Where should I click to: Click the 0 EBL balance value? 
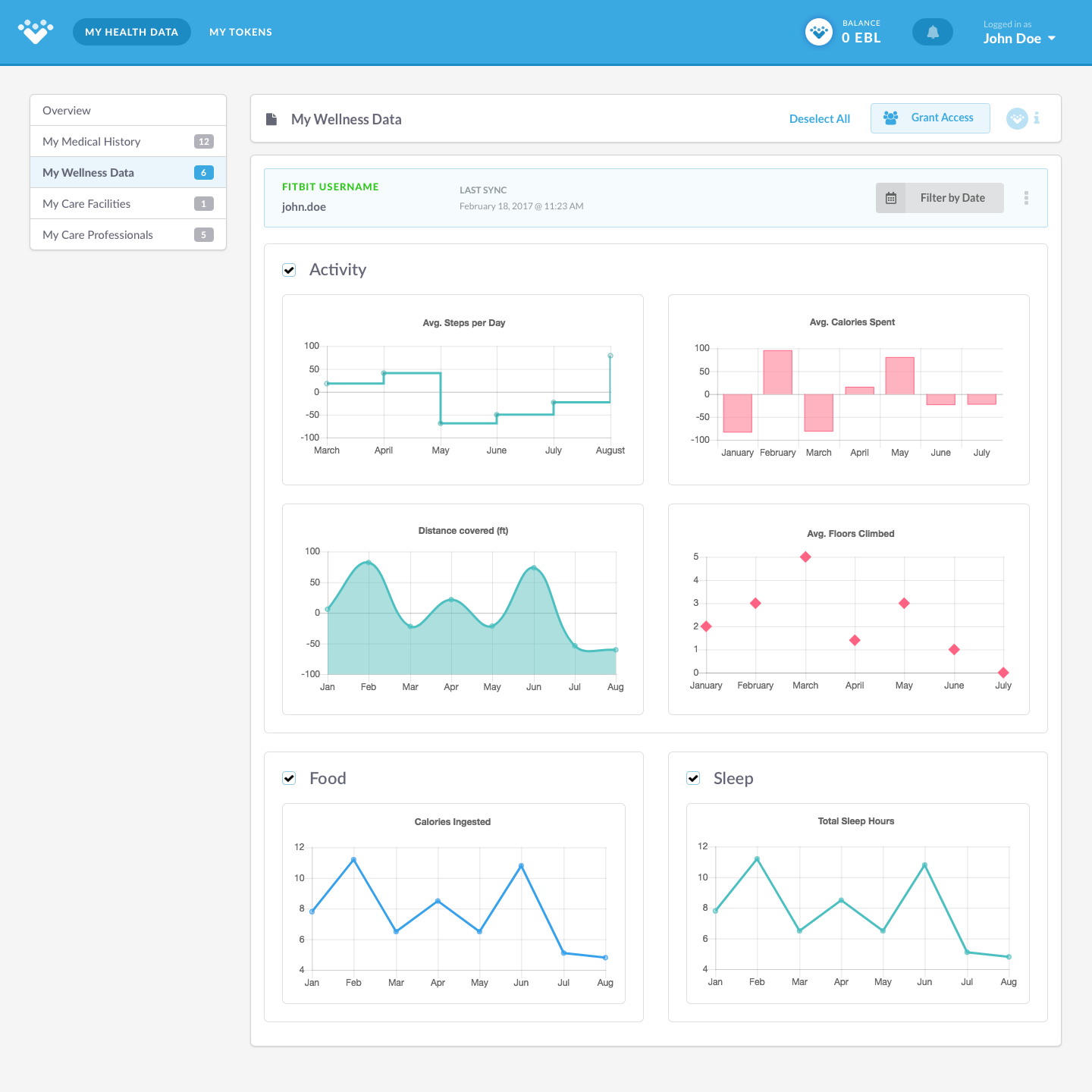pos(861,38)
